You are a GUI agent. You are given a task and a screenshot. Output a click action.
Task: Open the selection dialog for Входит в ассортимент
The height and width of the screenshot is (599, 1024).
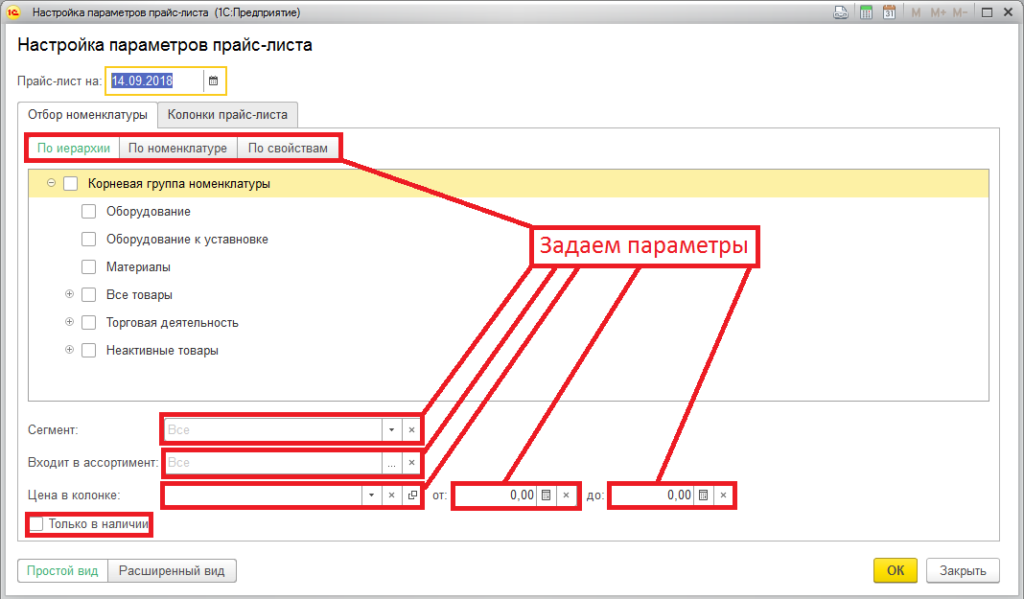[x=391, y=463]
